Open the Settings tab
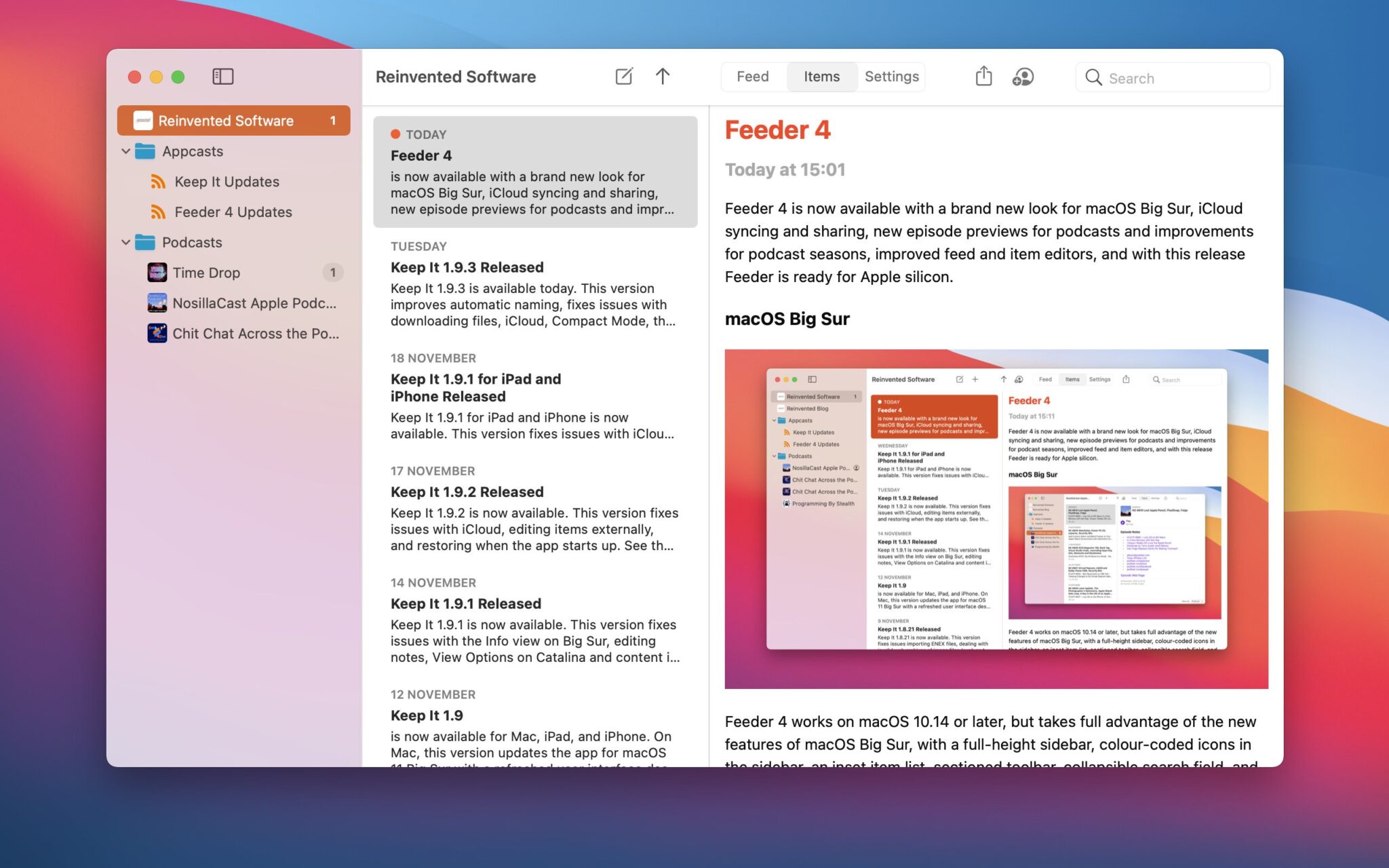Screen dimensions: 1389x868 891,77
